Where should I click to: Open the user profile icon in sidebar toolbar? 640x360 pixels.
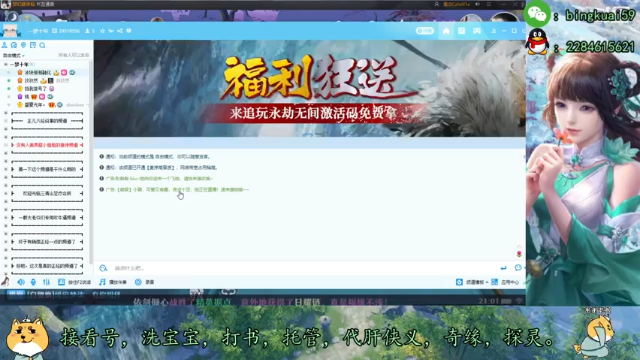tap(4, 45)
